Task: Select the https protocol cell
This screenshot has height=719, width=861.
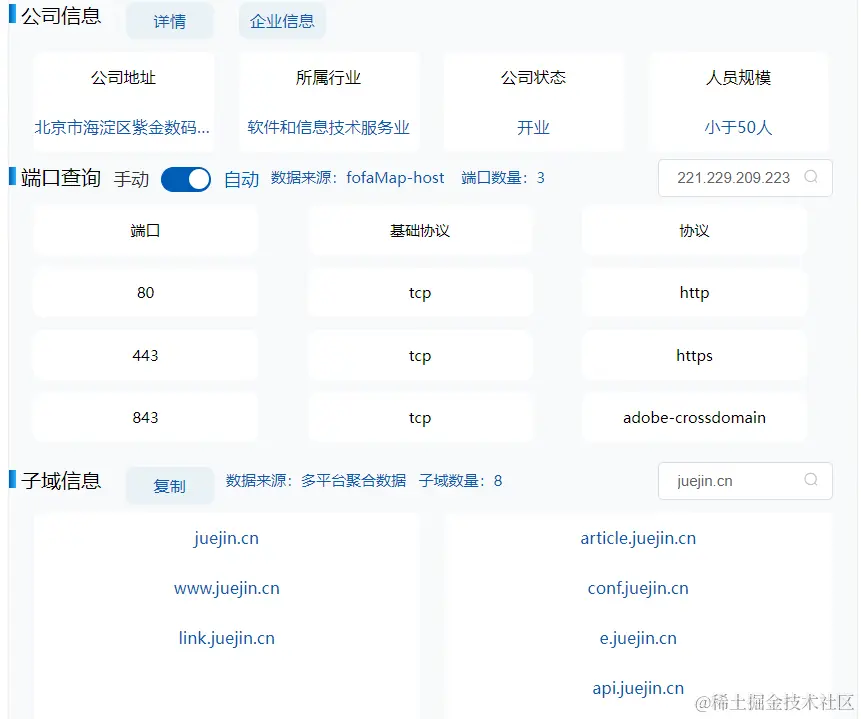Action: coord(695,355)
